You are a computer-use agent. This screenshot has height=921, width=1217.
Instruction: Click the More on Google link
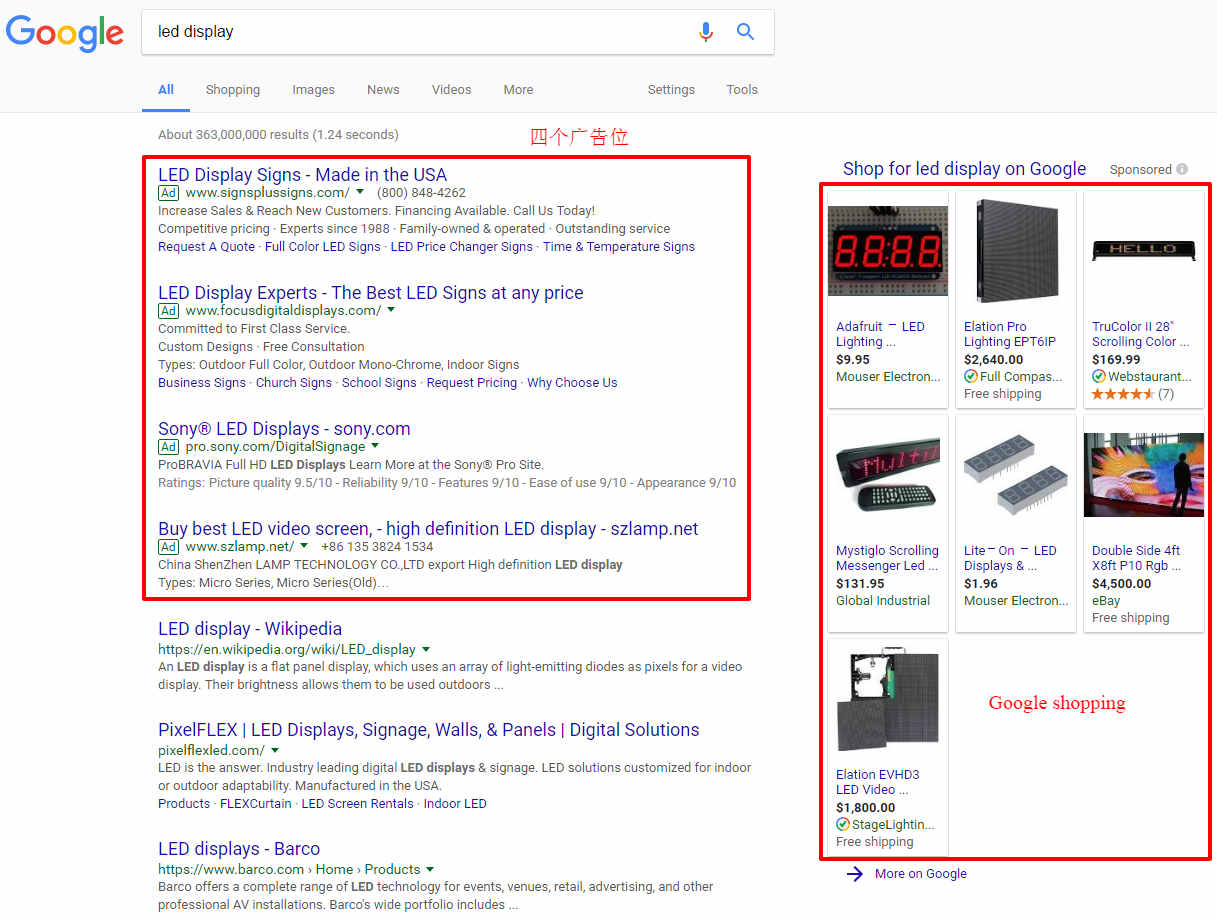tap(920, 873)
